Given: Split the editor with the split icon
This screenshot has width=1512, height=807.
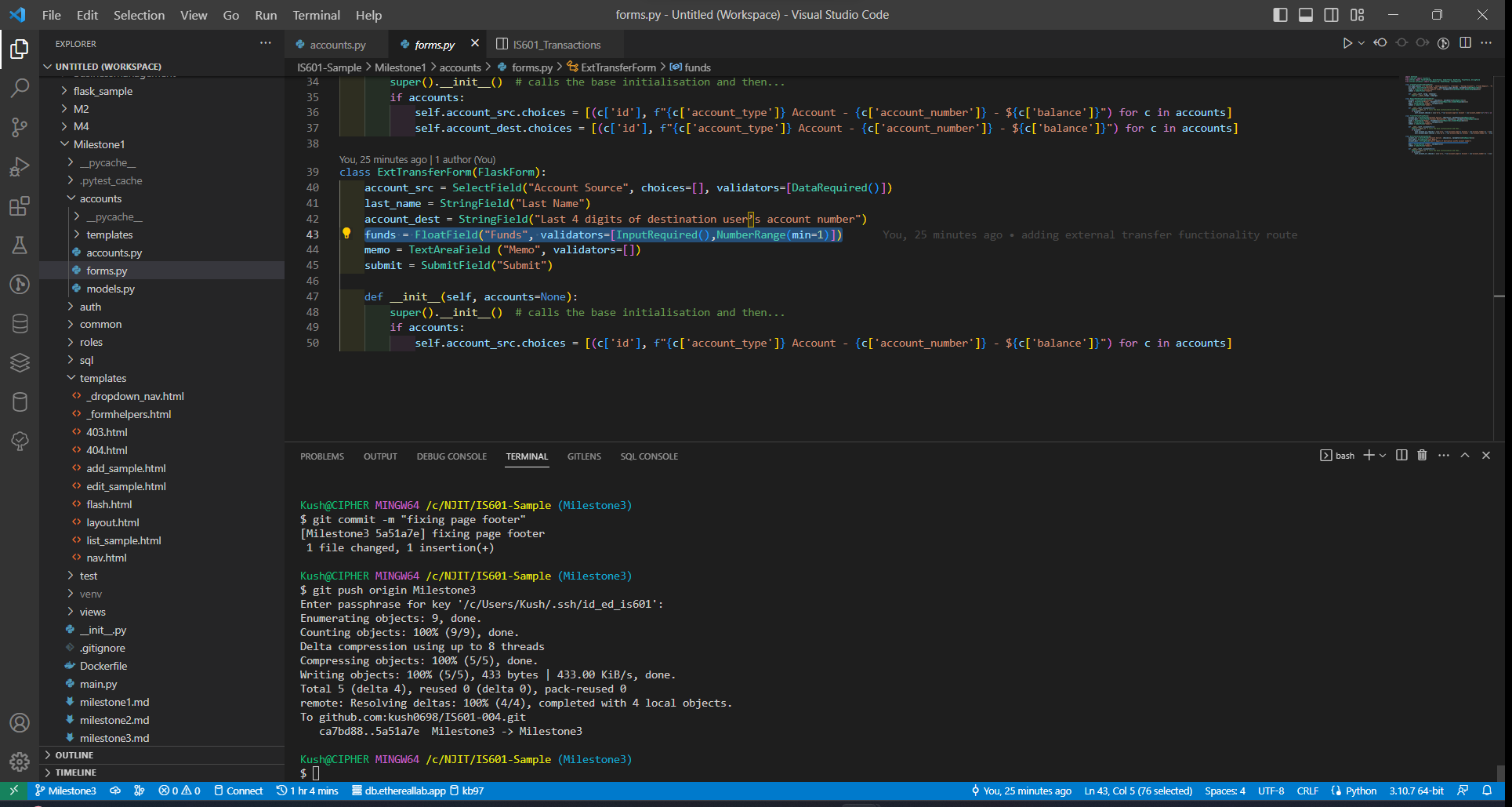Looking at the screenshot, I should (x=1465, y=43).
